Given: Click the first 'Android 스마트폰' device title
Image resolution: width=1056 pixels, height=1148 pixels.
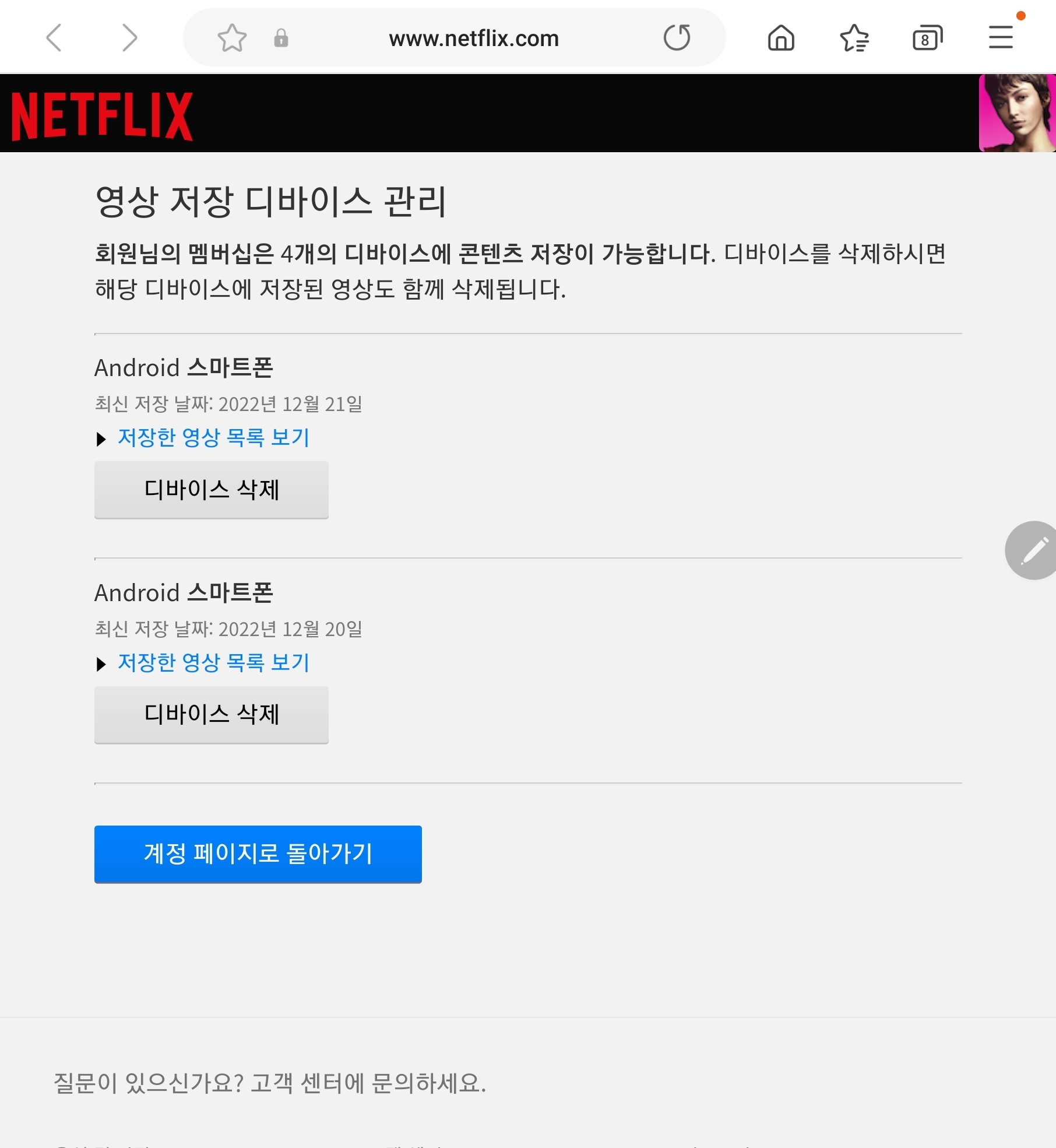Looking at the screenshot, I should tap(184, 368).
